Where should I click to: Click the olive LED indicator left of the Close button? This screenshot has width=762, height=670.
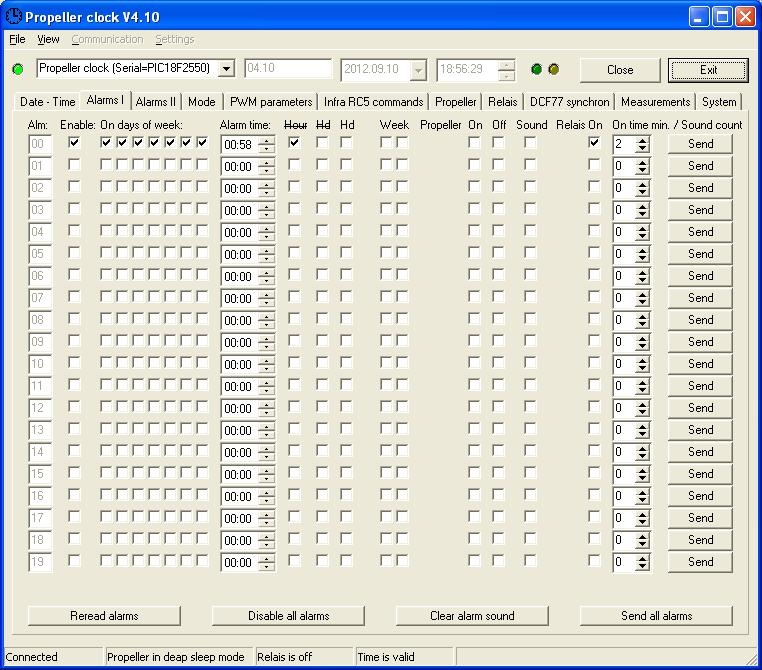554,69
